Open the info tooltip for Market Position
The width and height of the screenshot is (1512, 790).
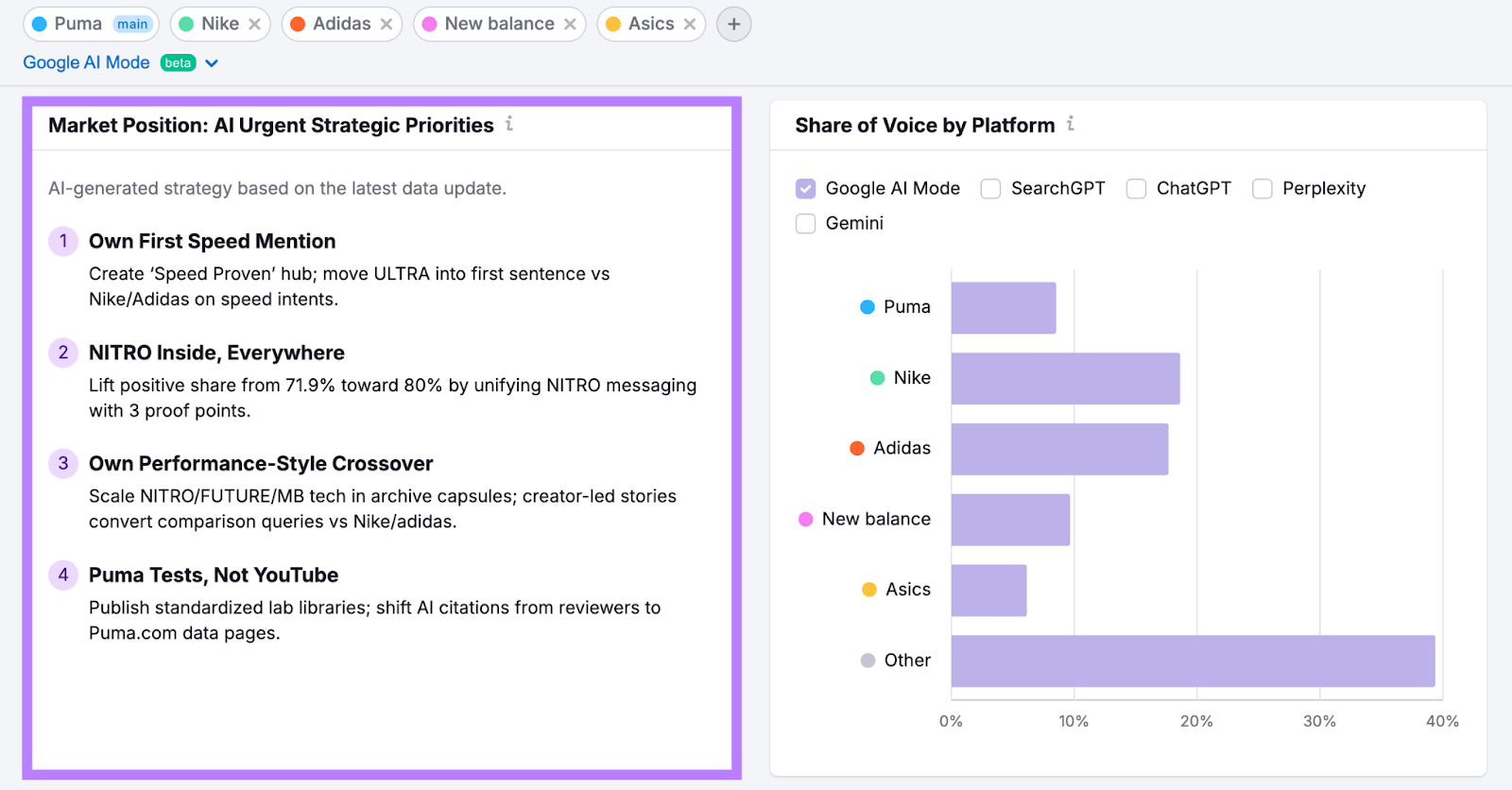[509, 124]
